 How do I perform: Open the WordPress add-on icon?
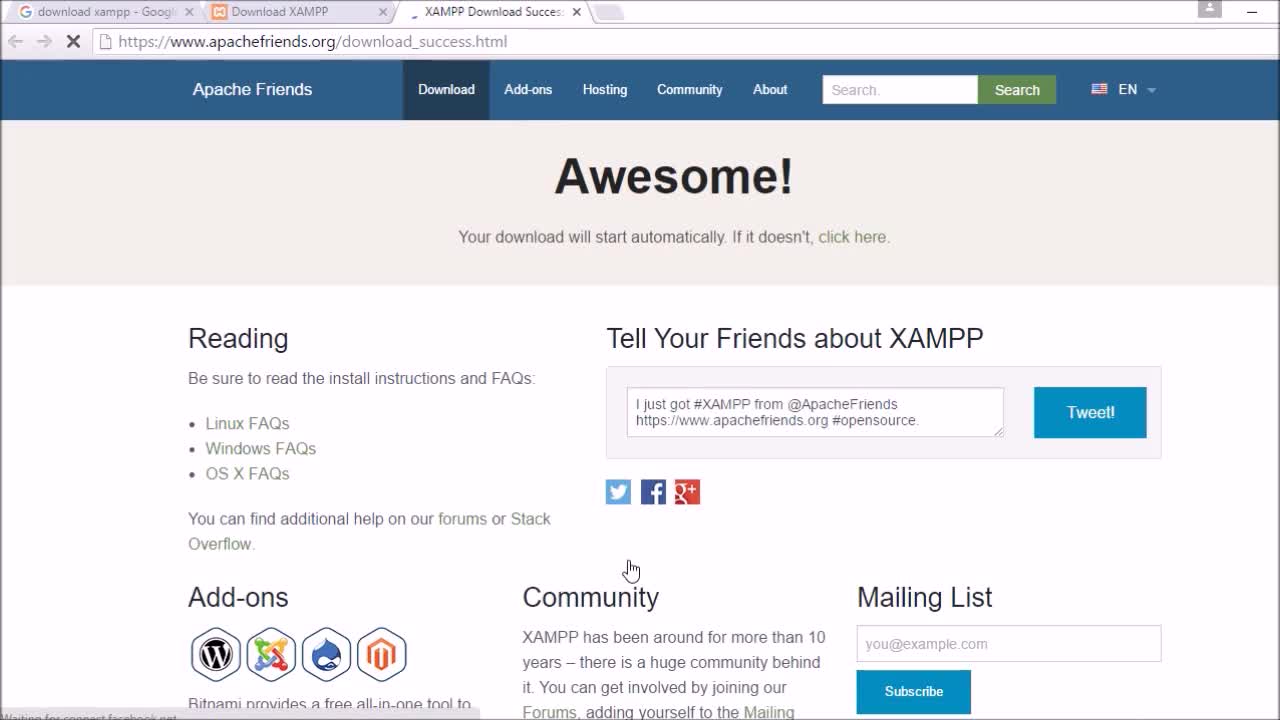pos(216,654)
